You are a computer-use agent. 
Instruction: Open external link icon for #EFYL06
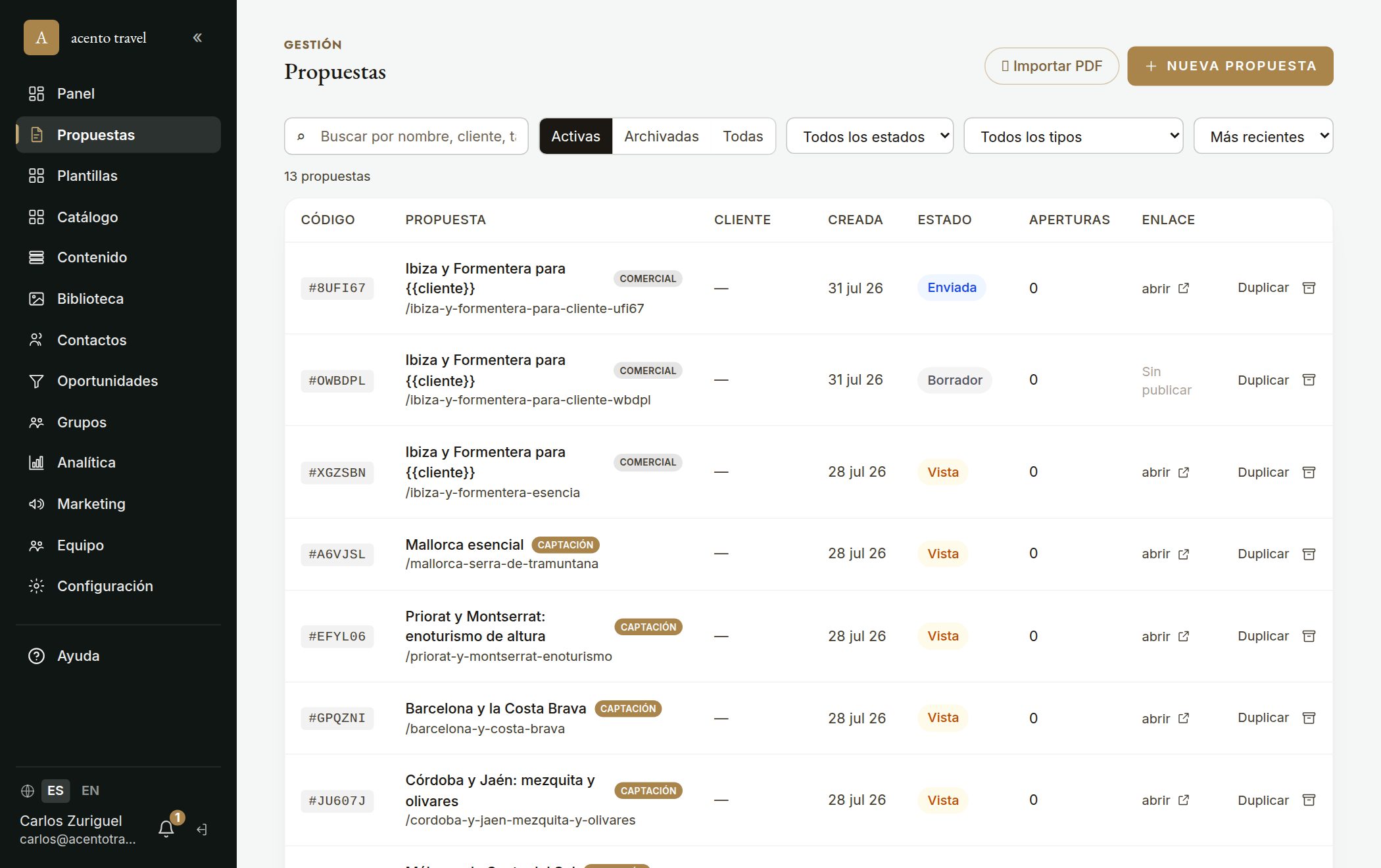(x=1184, y=636)
